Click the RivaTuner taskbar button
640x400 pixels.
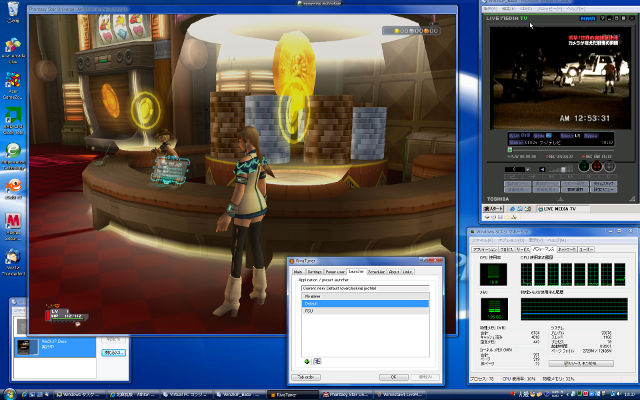click(x=293, y=395)
